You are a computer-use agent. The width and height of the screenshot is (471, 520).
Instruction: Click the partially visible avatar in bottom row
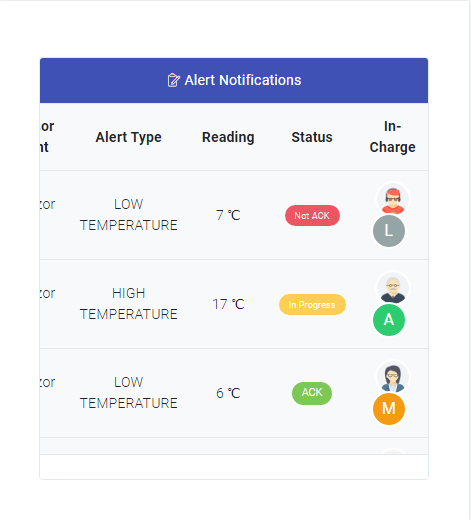pos(393,452)
